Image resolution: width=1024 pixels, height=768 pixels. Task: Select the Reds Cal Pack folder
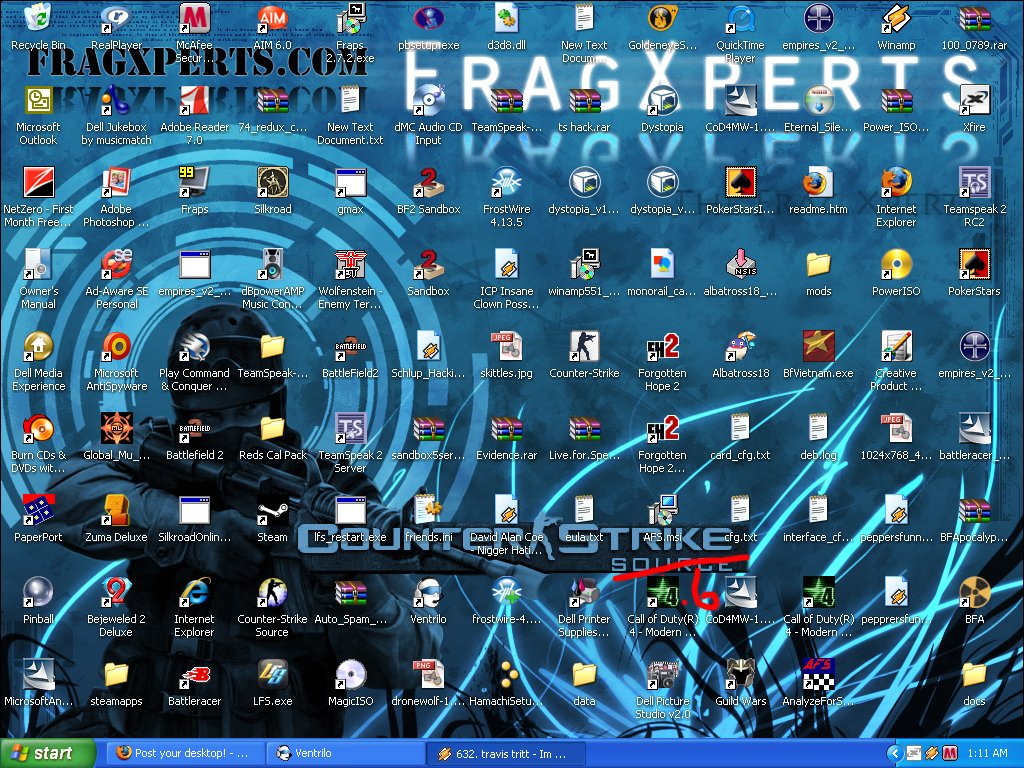(272, 428)
